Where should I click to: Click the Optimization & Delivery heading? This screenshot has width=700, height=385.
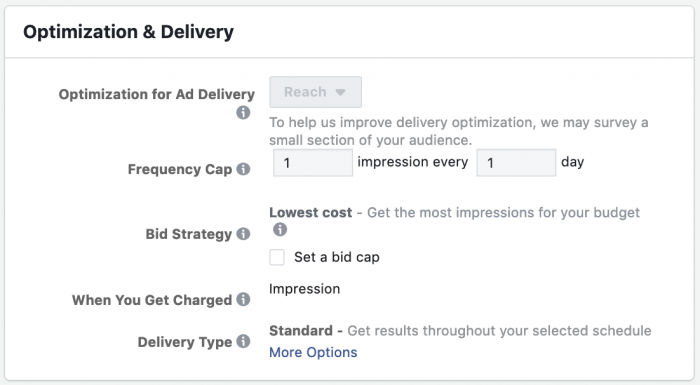[129, 32]
